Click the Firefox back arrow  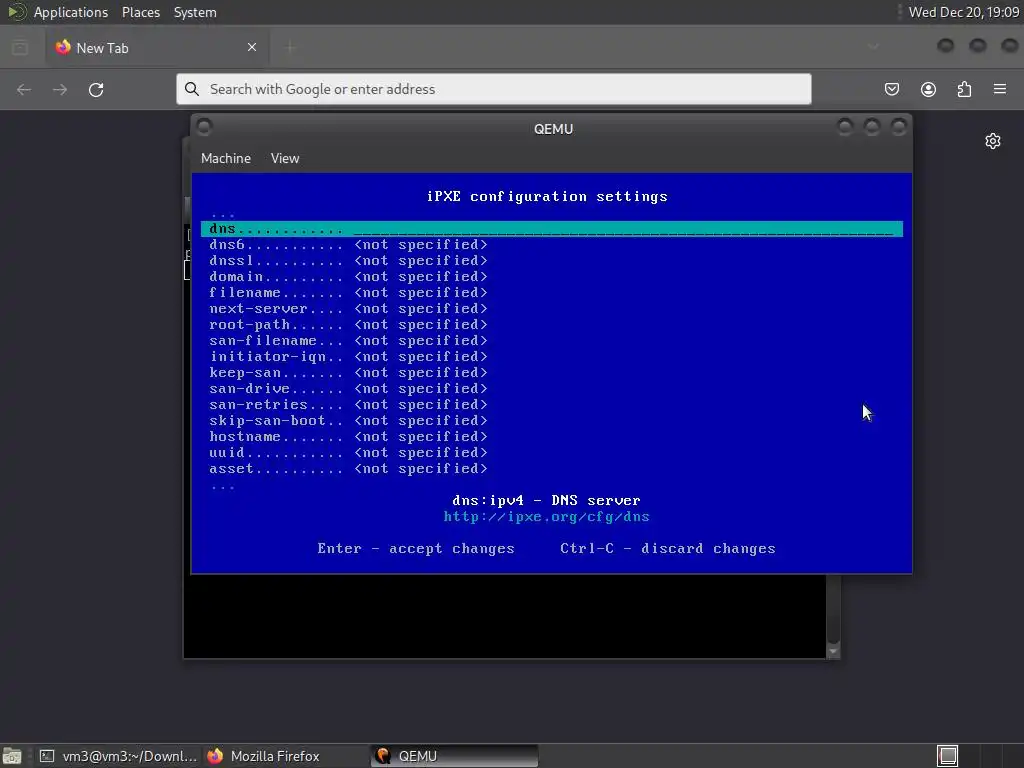tap(24, 89)
